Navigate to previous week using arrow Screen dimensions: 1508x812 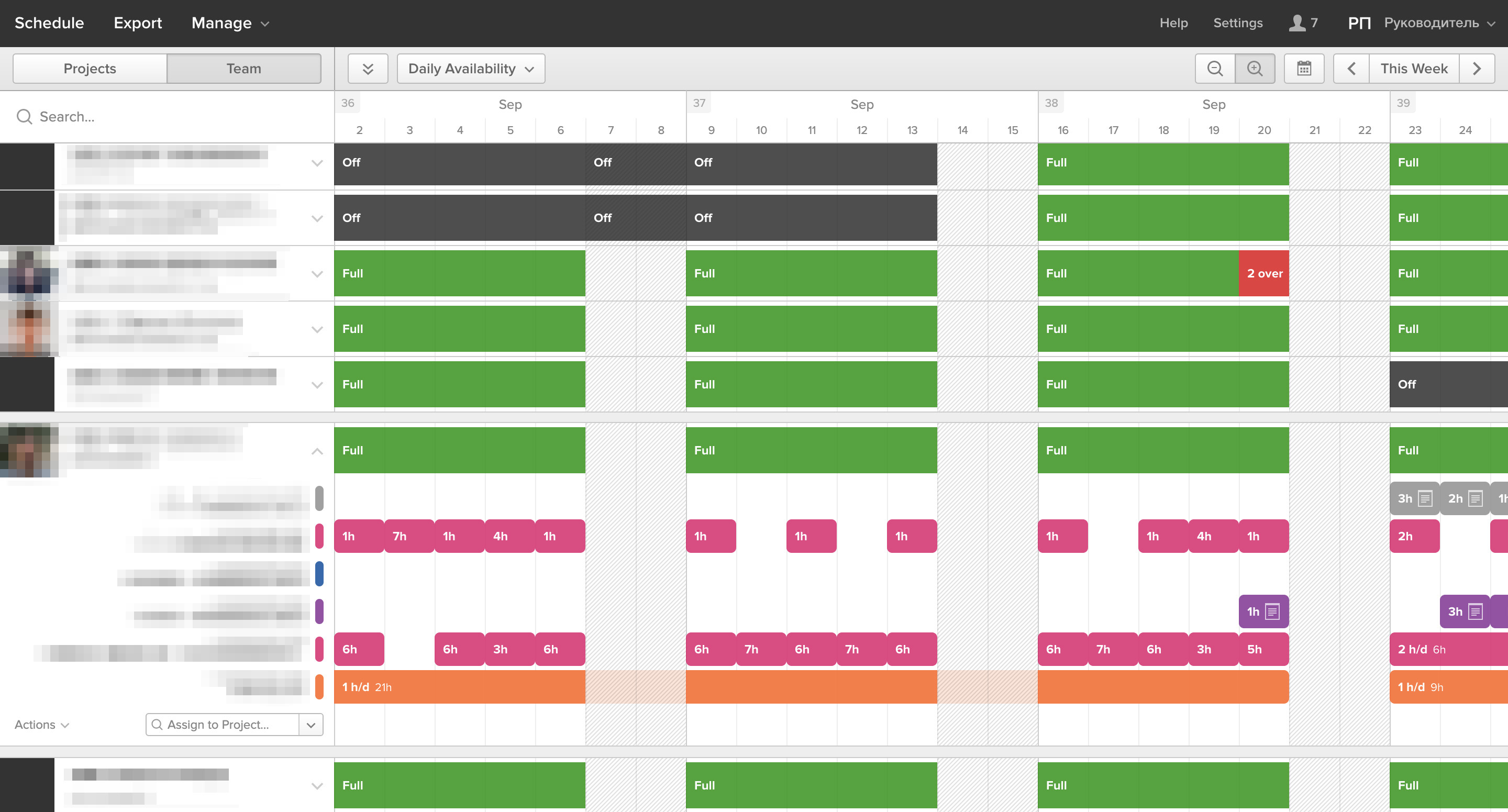pyautogui.click(x=1351, y=68)
